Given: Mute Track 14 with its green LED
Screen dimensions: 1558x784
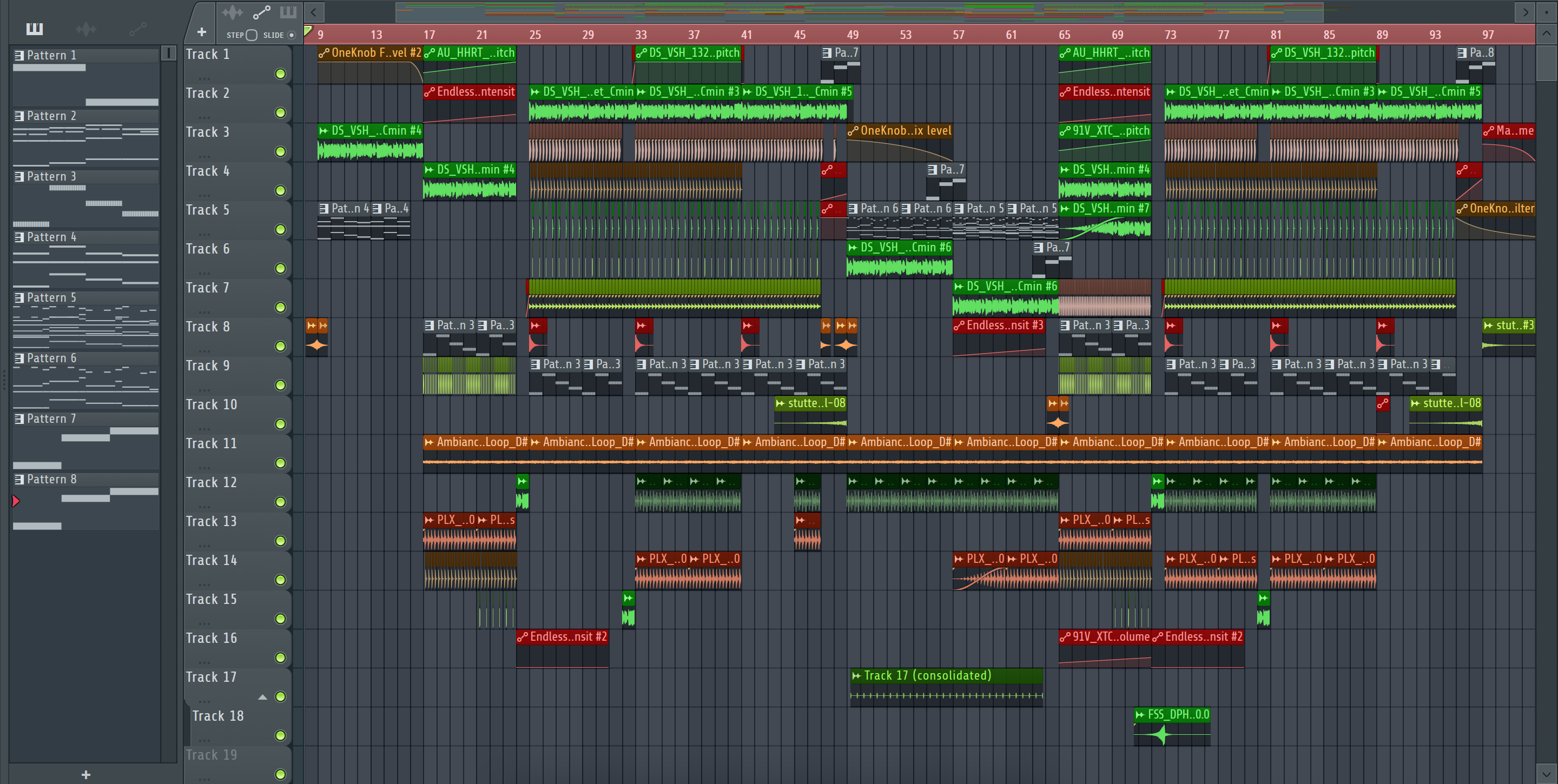Looking at the screenshot, I should [280, 580].
